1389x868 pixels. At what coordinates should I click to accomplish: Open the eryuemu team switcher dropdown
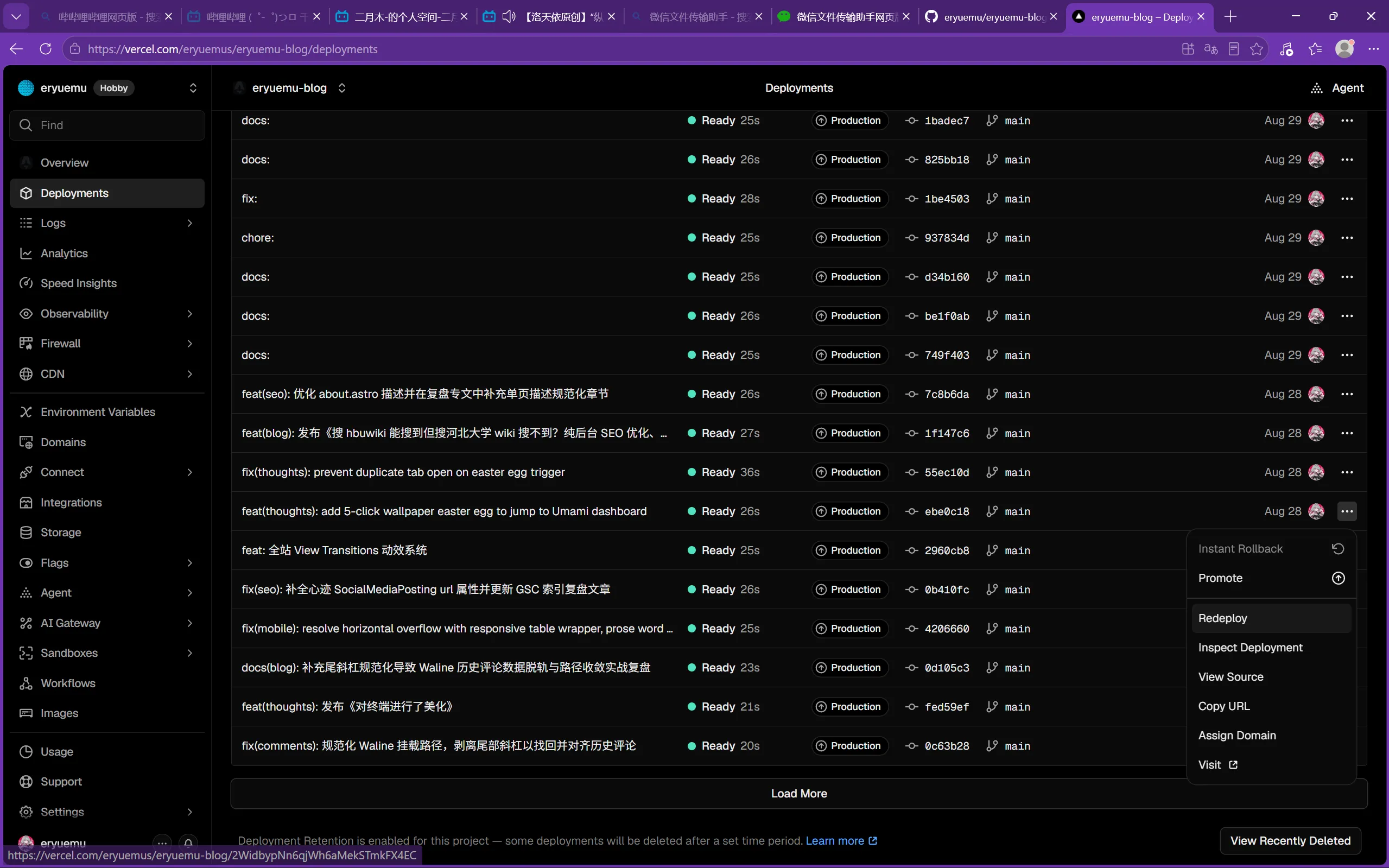point(193,88)
